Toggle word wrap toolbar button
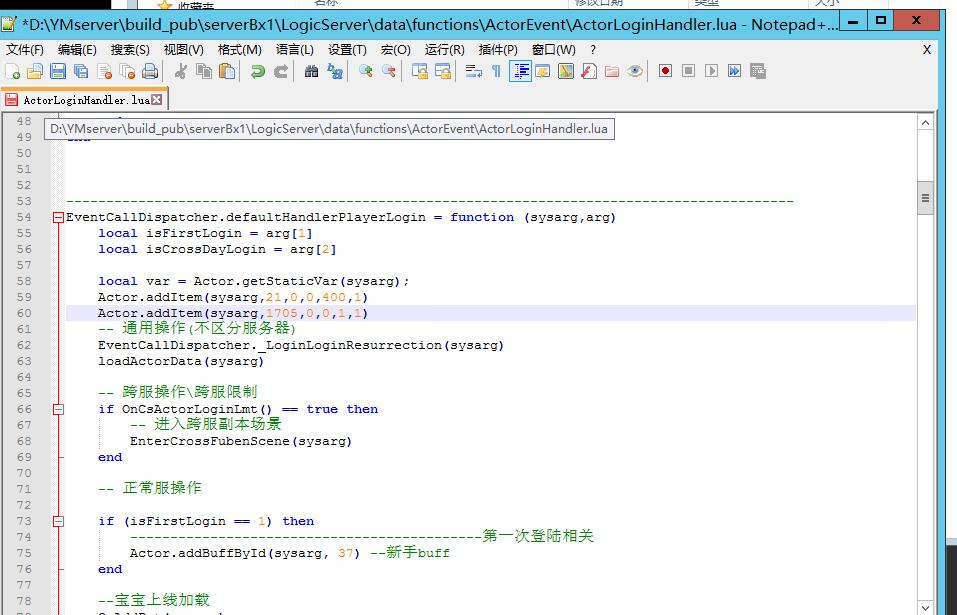This screenshot has width=957, height=615. (x=473, y=71)
